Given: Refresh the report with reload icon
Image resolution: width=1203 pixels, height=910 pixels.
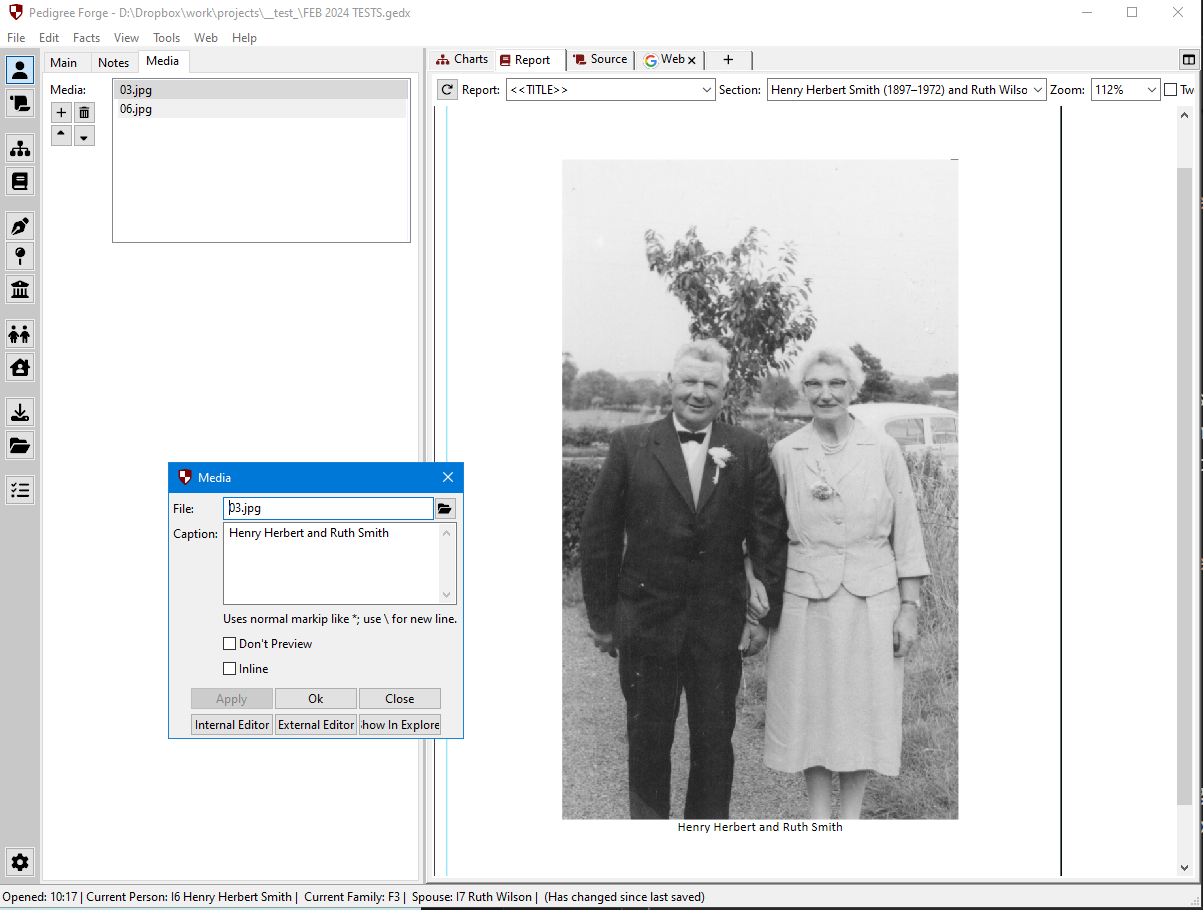Looking at the screenshot, I should click(x=447, y=90).
